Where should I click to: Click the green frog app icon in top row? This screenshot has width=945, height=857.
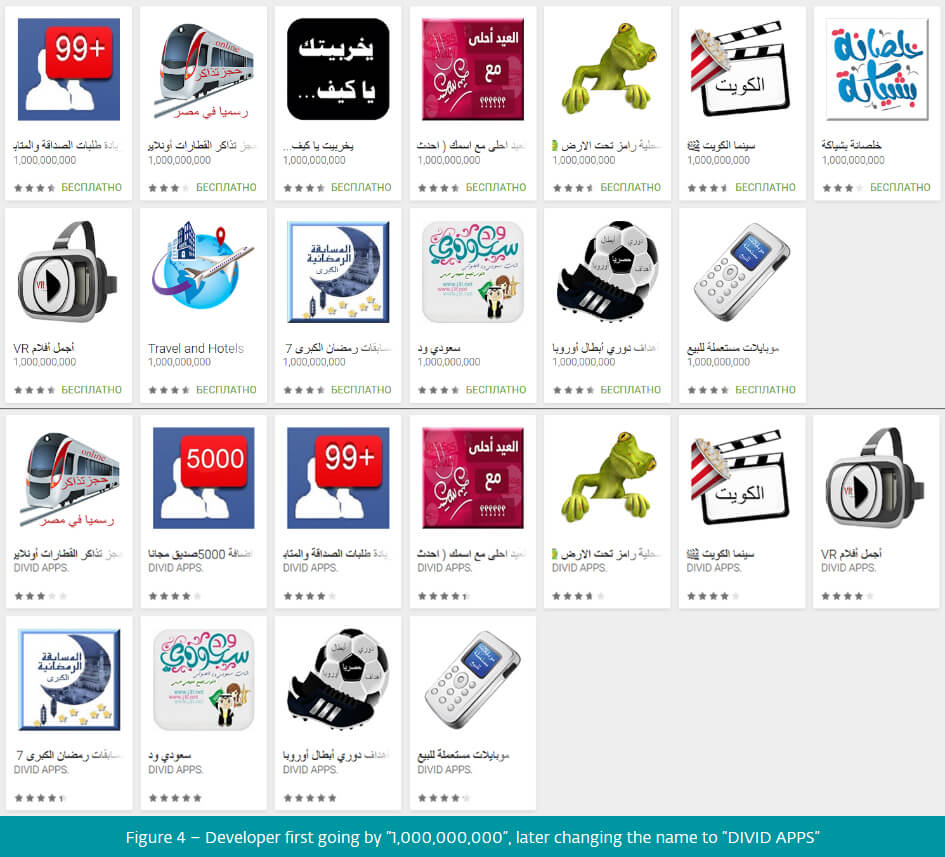pyautogui.click(x=608, y=69)
